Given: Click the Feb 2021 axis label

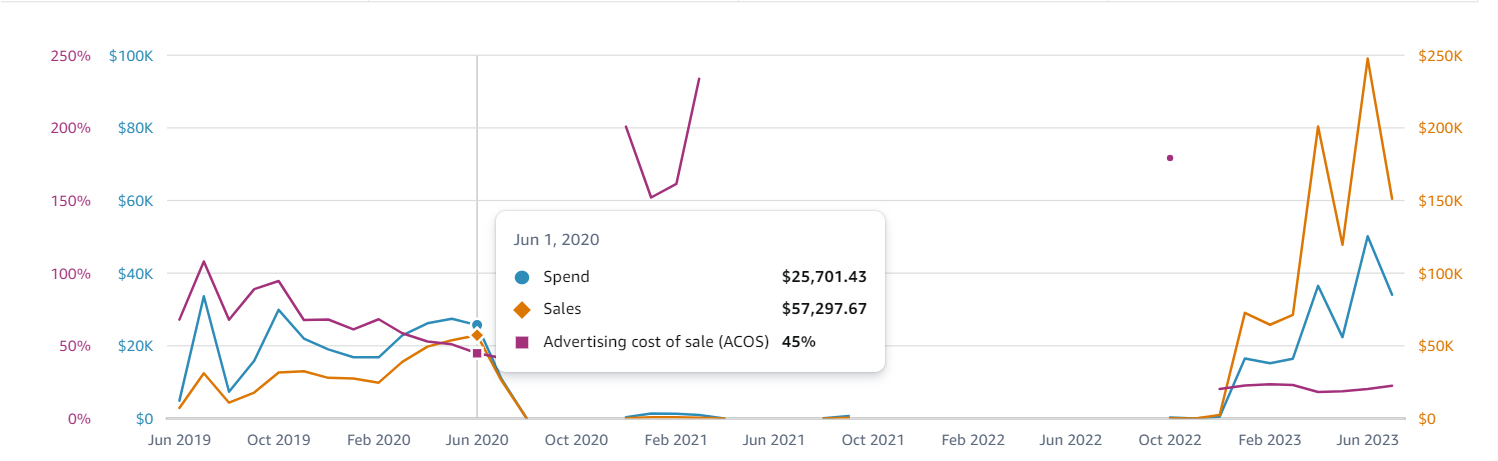Looking at the screenshot, I should 676,440.
